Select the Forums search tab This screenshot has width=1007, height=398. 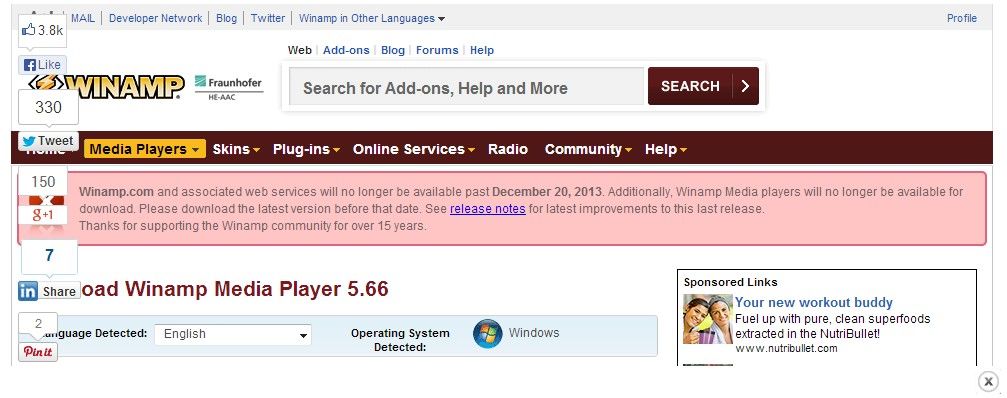(437, 50)
